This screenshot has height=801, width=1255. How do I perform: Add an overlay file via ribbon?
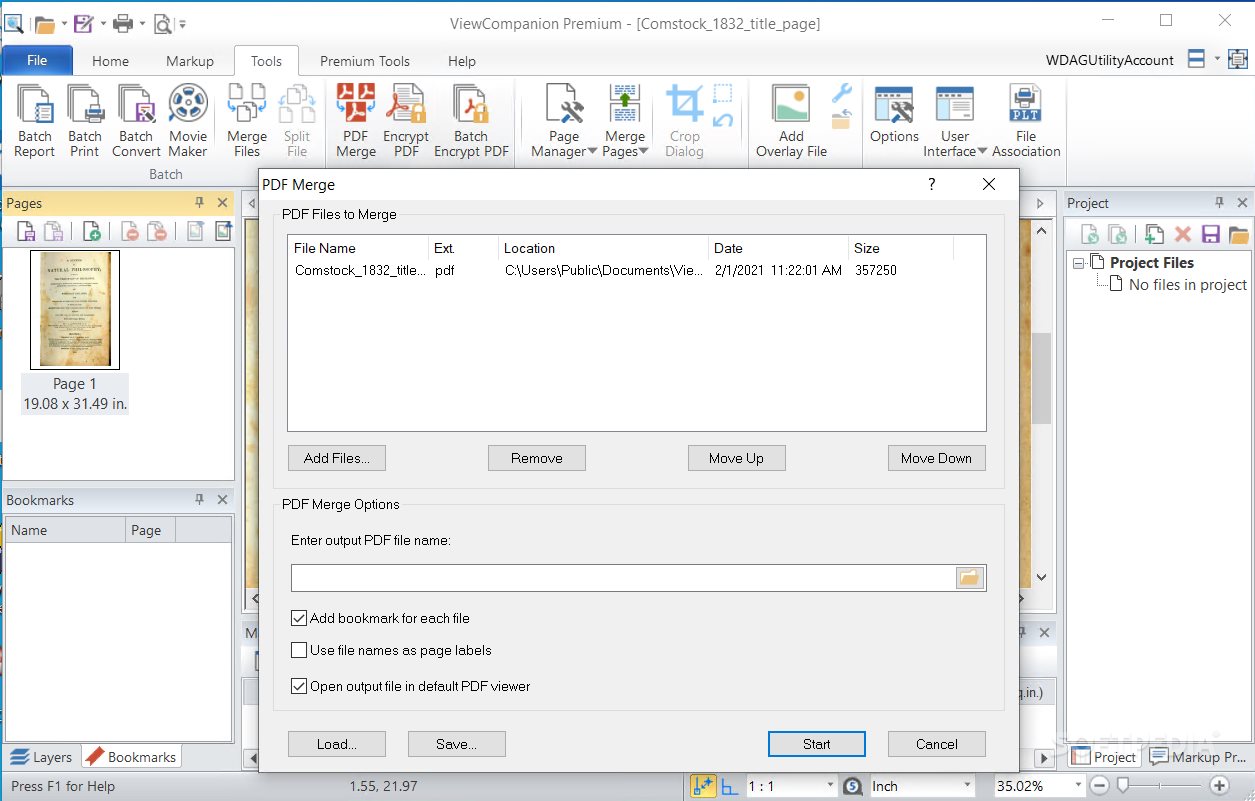(x=791, y=121)
